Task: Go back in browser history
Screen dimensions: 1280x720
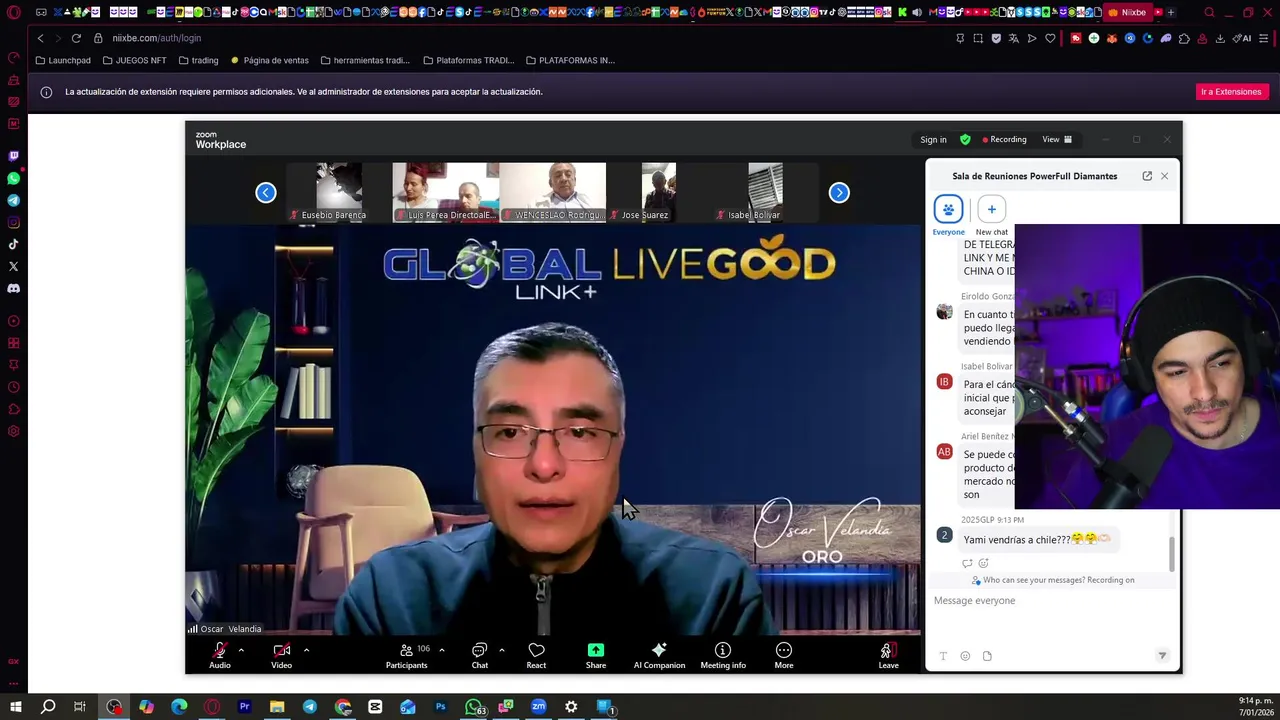Action: pos(40,38)
